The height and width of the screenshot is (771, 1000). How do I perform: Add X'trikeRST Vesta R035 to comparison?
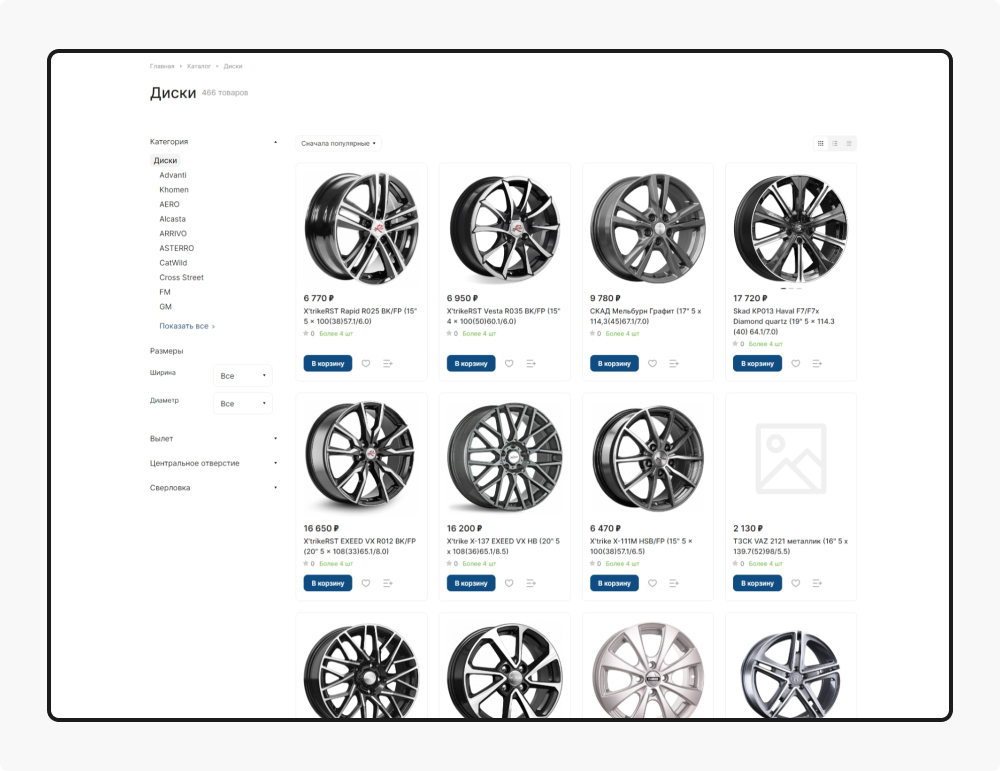(x=531, y=363)
